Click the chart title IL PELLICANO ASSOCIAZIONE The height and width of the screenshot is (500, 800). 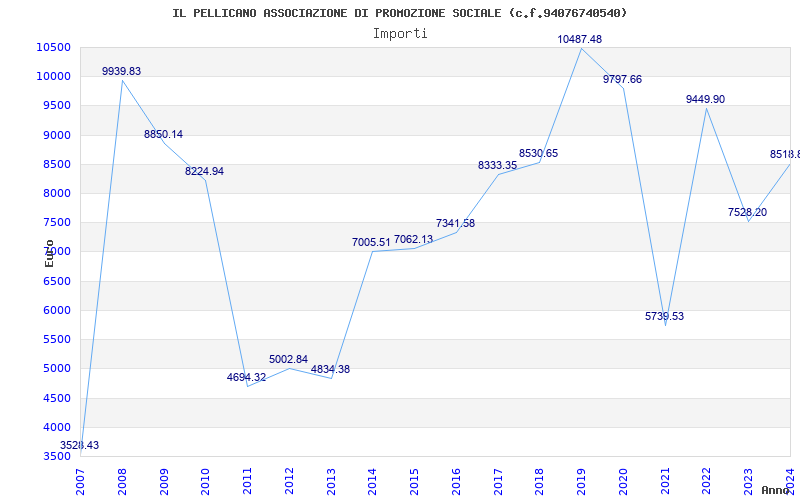click(399, 13)
